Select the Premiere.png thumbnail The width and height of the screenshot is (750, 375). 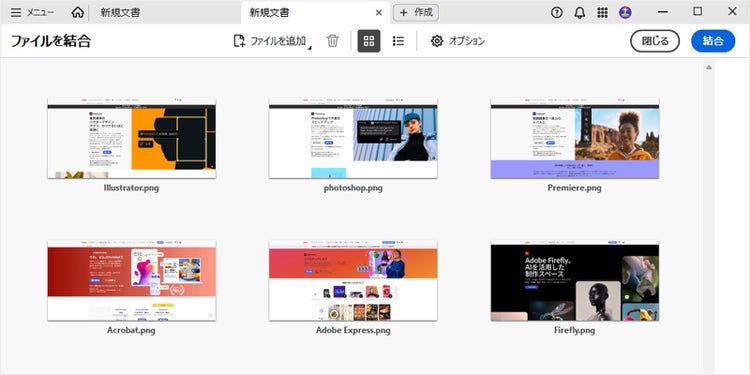(x=574, y=138)
